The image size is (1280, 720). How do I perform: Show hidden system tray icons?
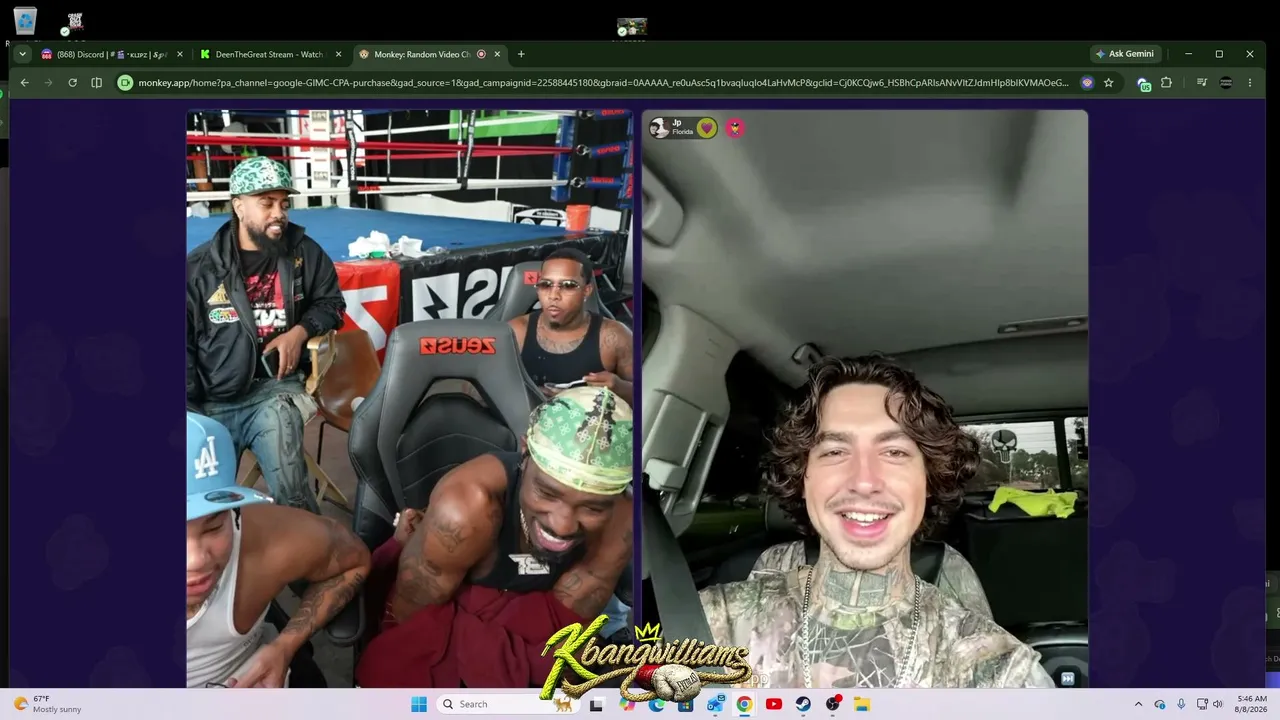click(x=1138, y=704)
